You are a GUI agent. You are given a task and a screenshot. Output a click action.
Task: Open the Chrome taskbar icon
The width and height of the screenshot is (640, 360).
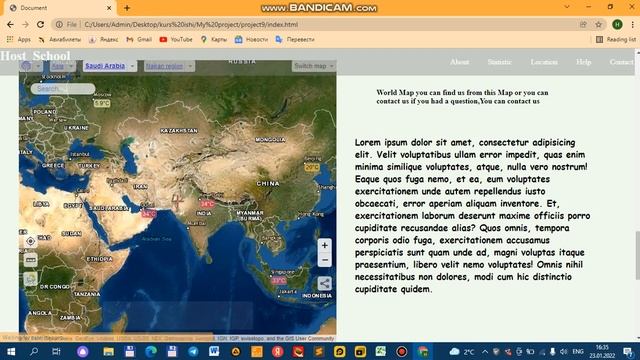click(x=423, y=351)
